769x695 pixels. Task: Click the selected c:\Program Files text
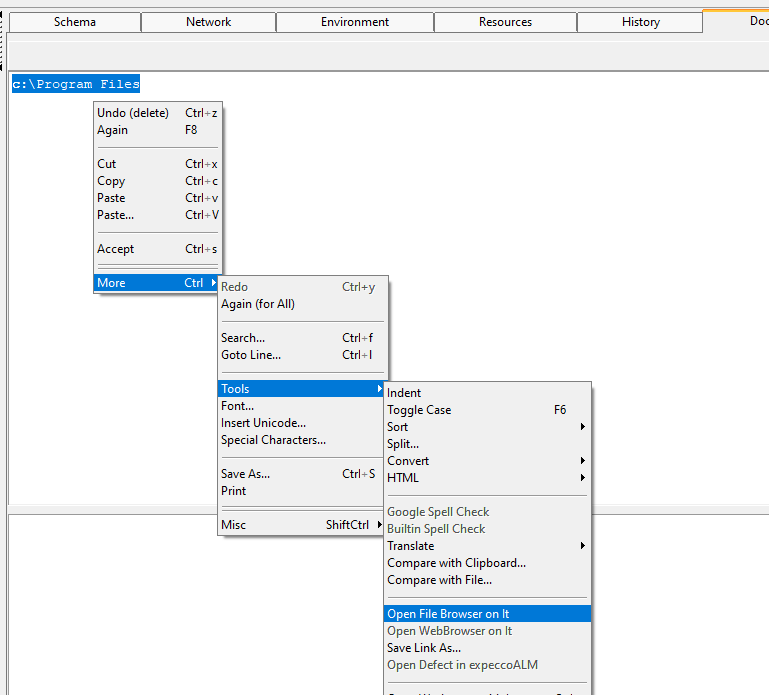pyautogui.click(x=76, y=85)
